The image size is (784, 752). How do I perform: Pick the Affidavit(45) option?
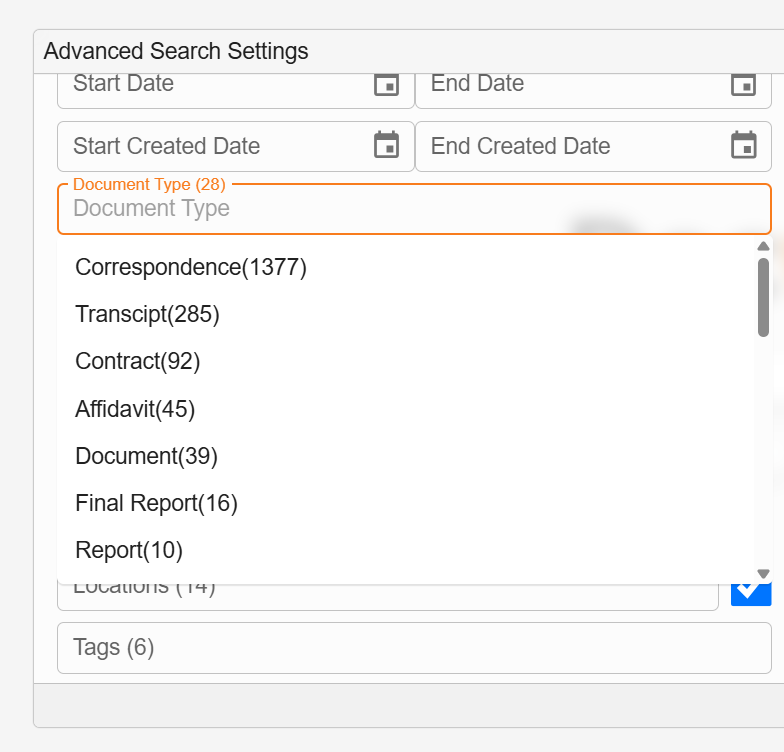point(135,409)
